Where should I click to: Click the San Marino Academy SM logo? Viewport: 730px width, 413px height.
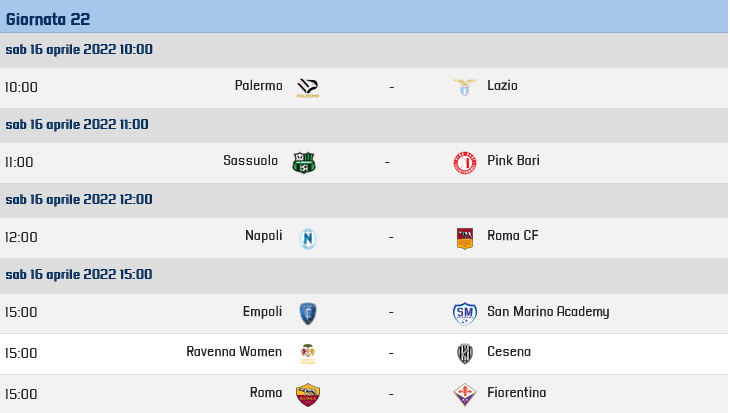(465, 313)
